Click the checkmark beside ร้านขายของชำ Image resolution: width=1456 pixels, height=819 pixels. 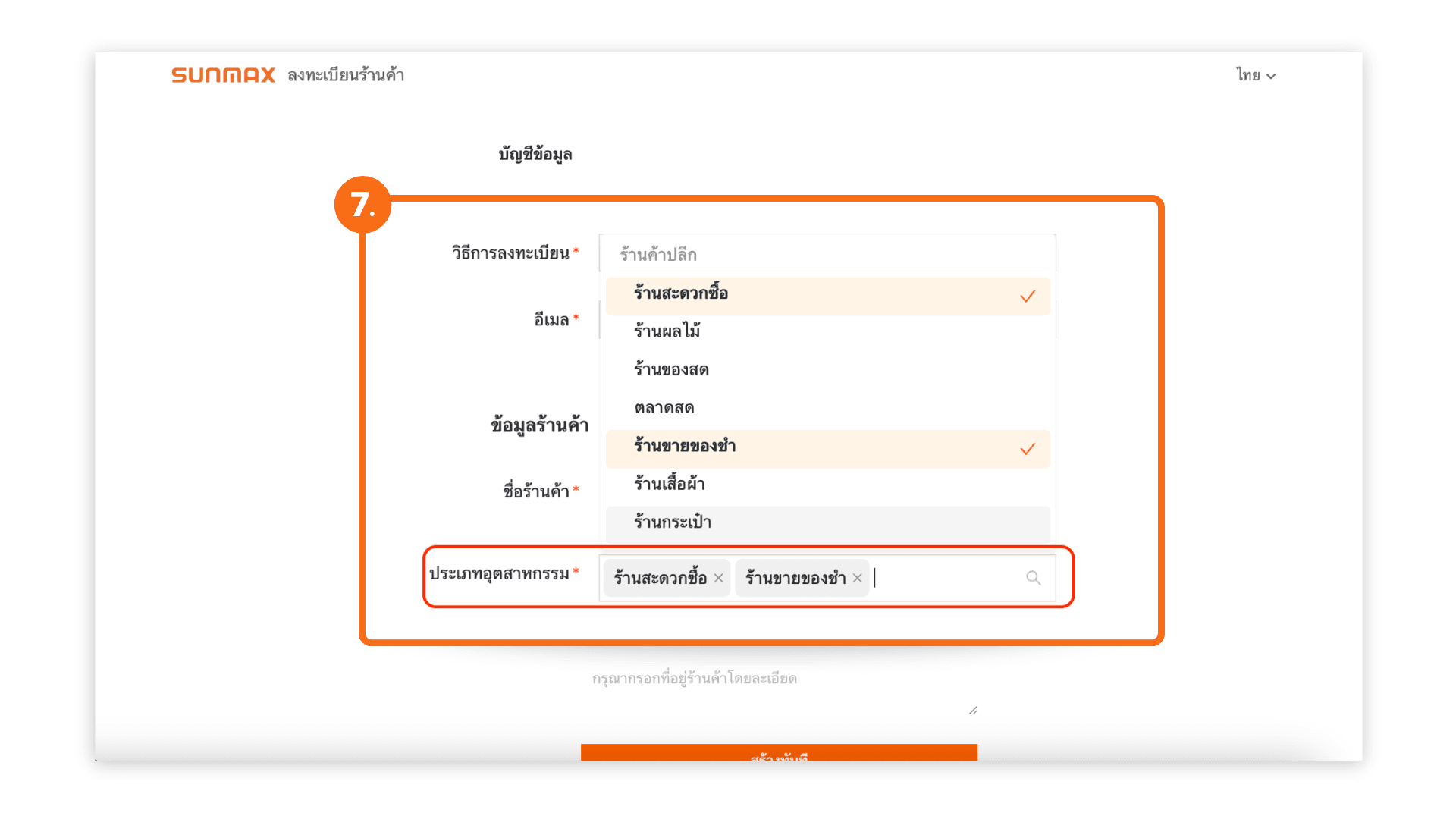[1028, 450]
